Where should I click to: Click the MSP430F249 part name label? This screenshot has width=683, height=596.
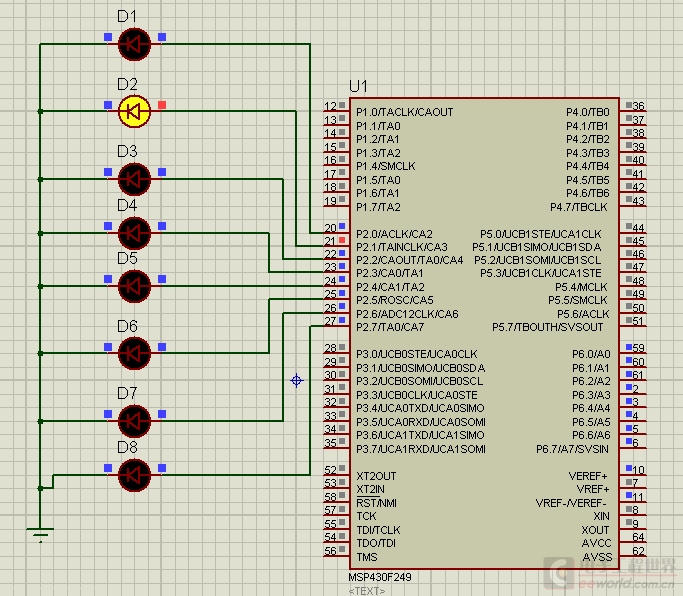tap(380, 577)
